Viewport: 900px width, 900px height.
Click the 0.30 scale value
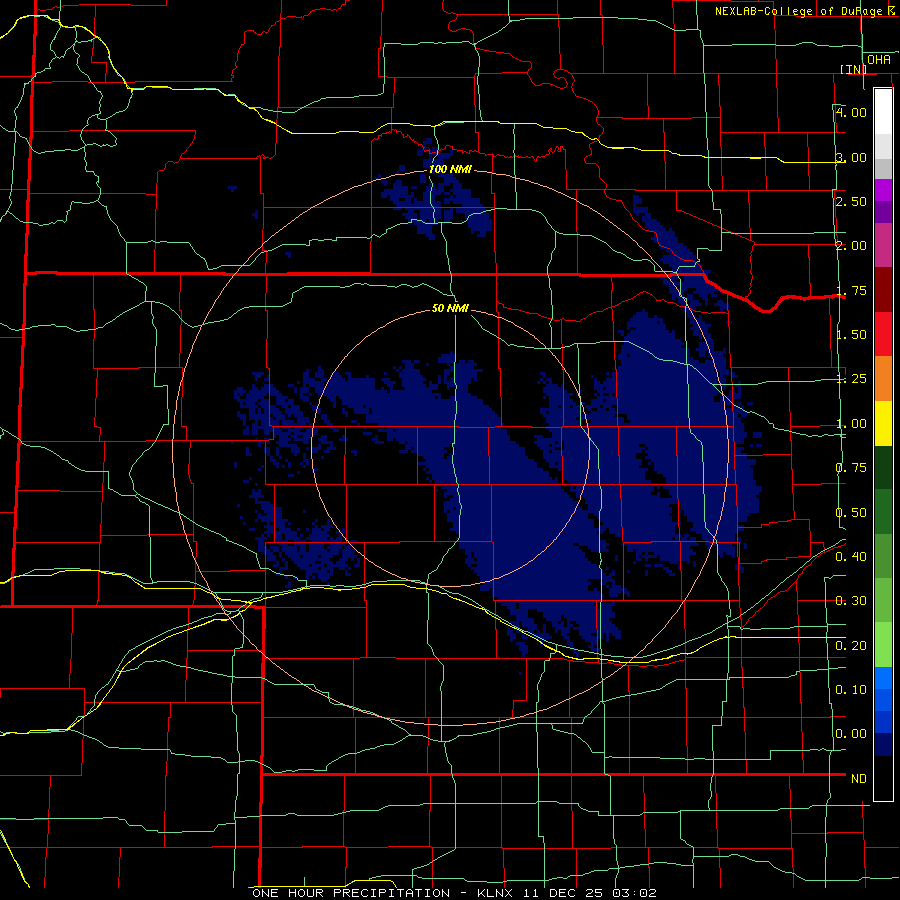coord(851,601)
